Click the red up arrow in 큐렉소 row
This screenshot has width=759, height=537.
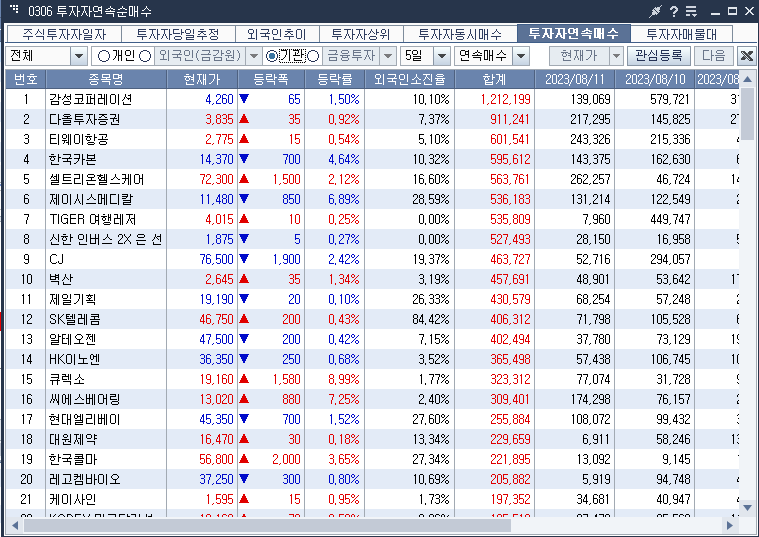pyautogui.click(x=244, y=379)
